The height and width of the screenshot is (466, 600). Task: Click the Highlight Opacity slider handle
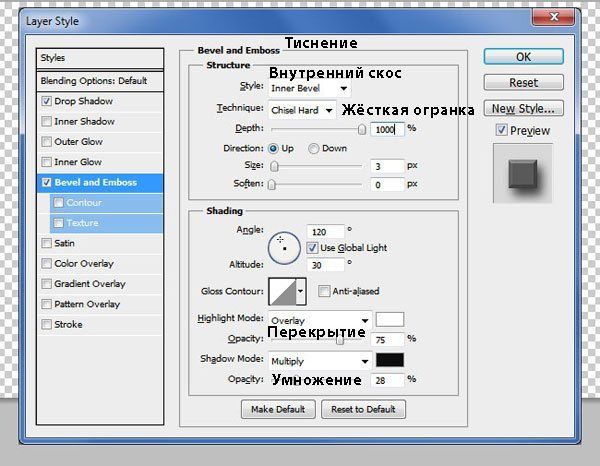click(x=340, y=340)
